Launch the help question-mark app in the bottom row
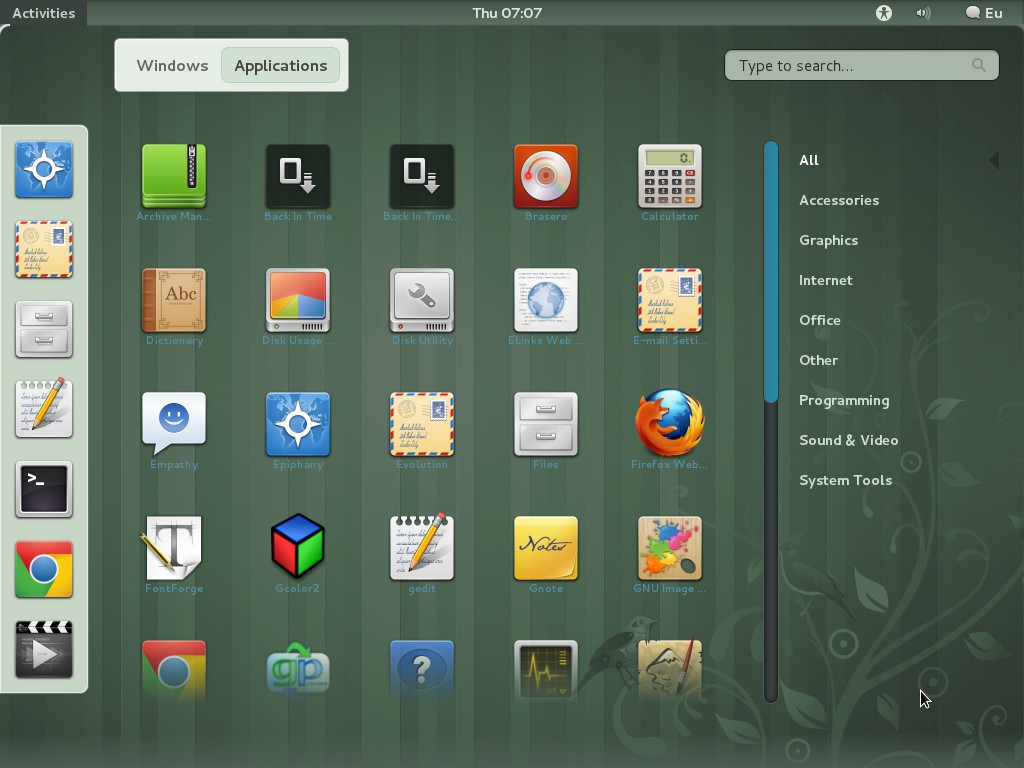 point(422,670)
